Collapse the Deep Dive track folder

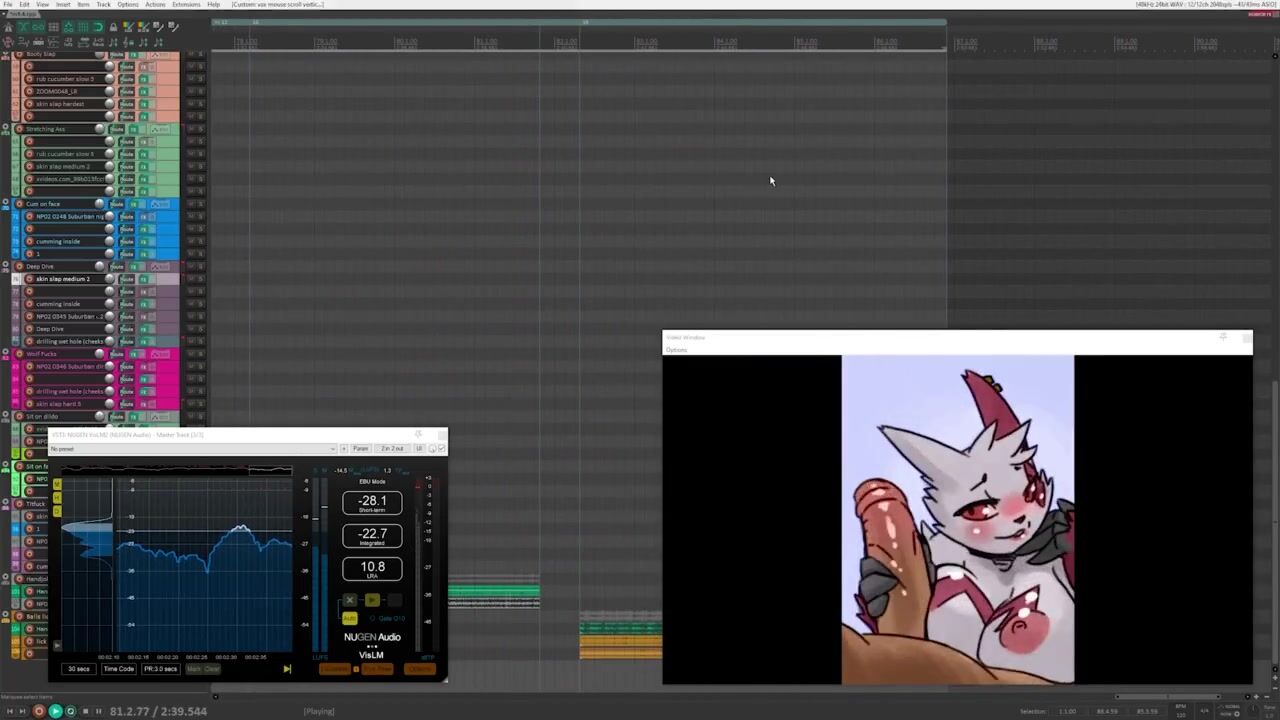click(x=6, y=267)
